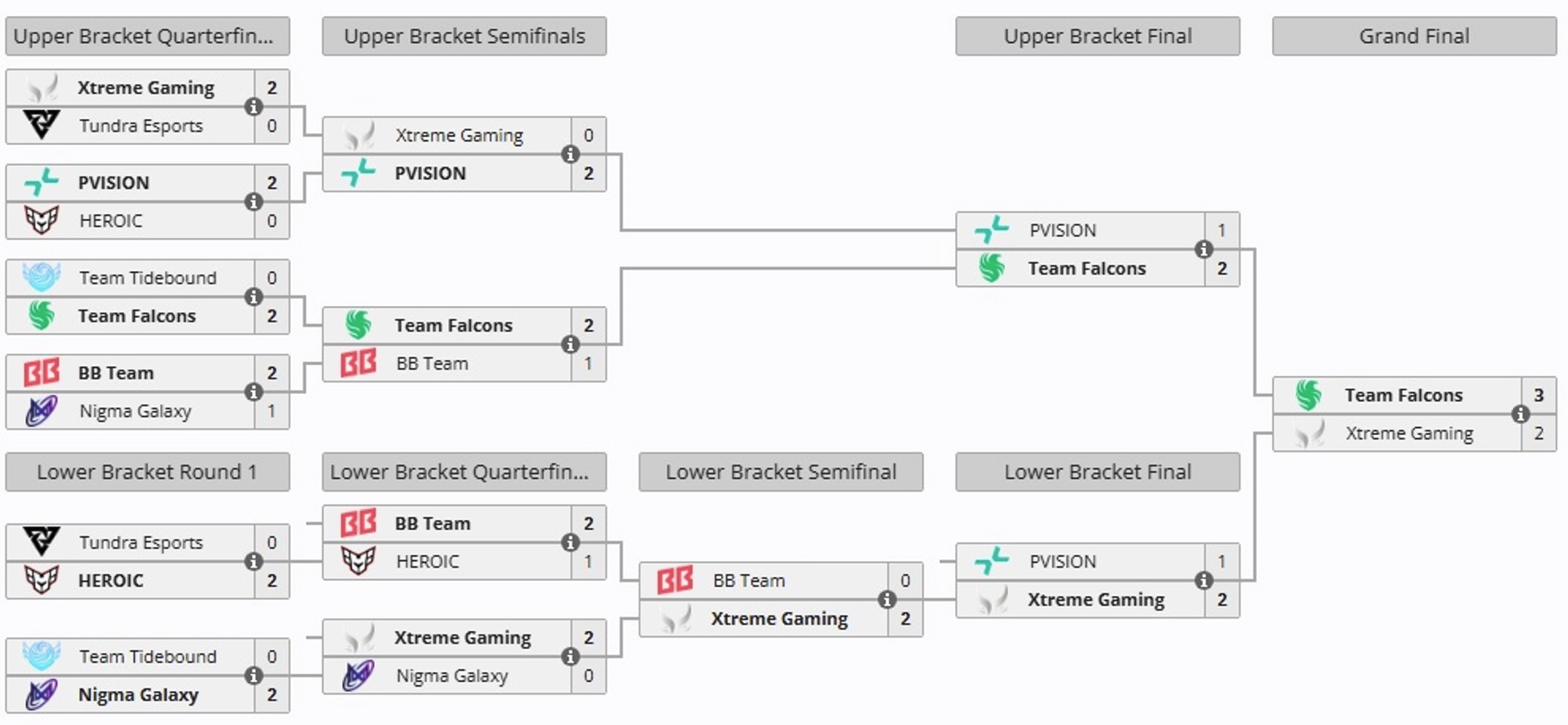1568x725 pixels.
Task: Open the Upper Bracket Final match info
Action: tap(1205, 249)
